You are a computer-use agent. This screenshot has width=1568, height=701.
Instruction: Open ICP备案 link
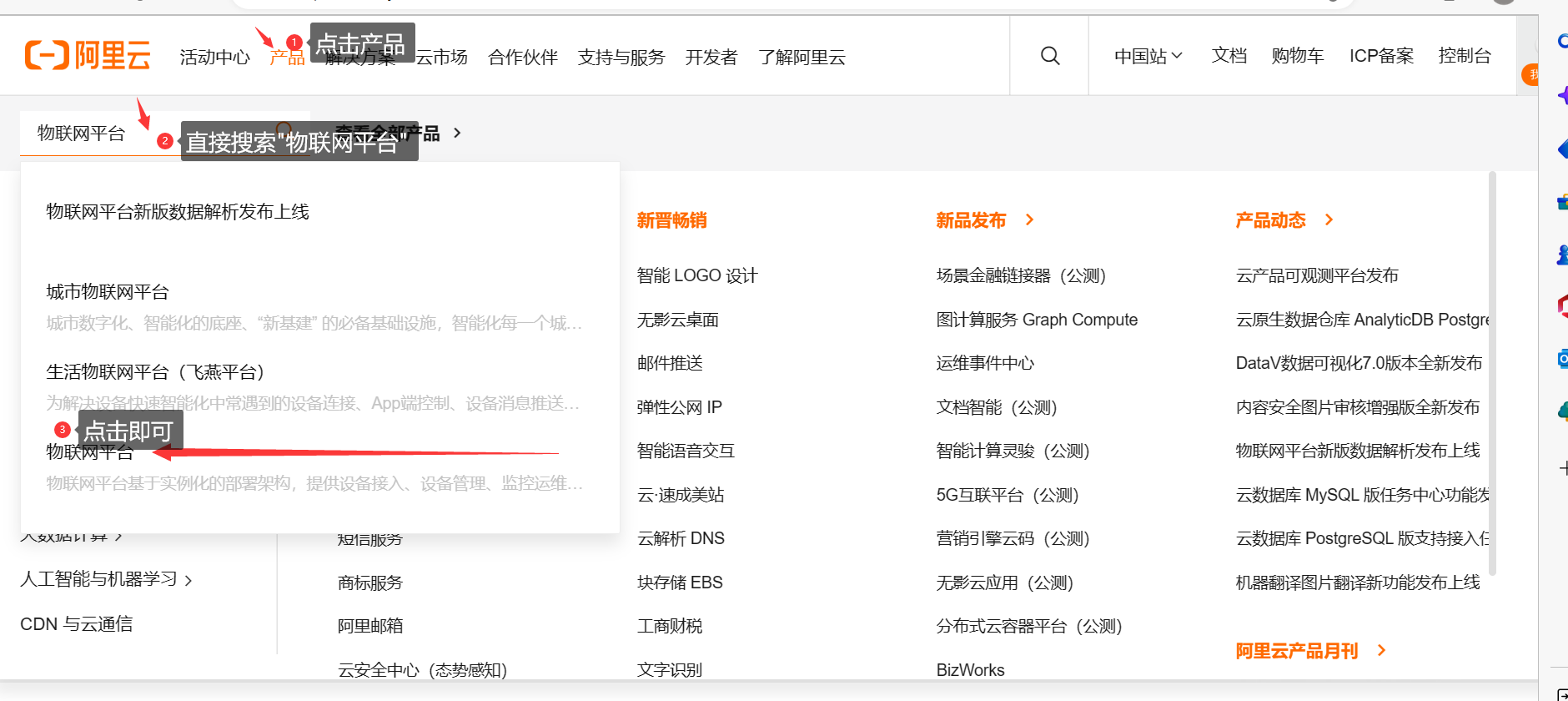tap(1381, 56)
